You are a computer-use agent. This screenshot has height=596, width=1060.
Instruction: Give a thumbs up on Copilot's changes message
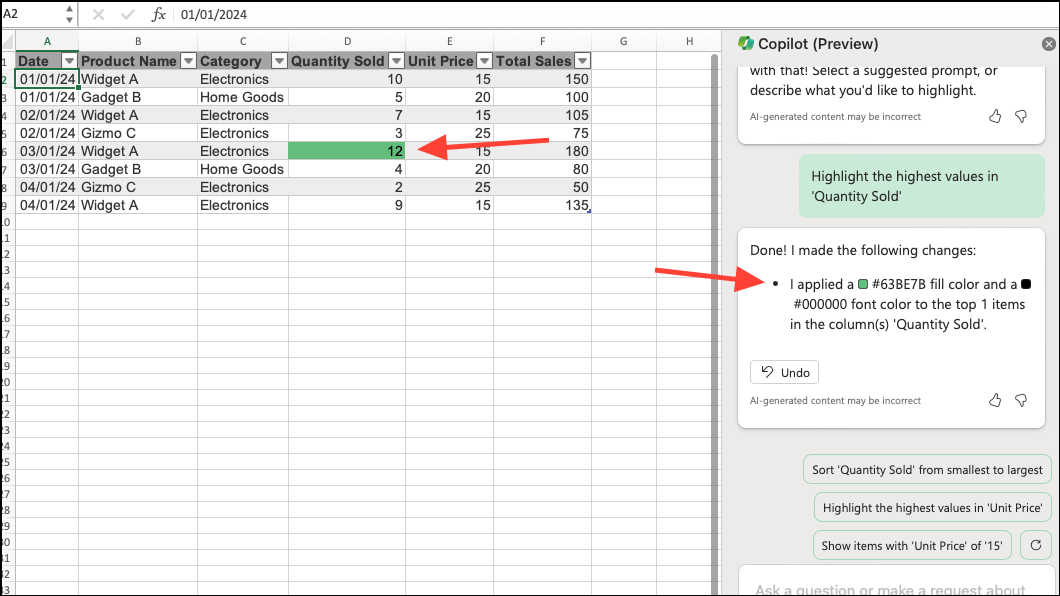point(994,400)
